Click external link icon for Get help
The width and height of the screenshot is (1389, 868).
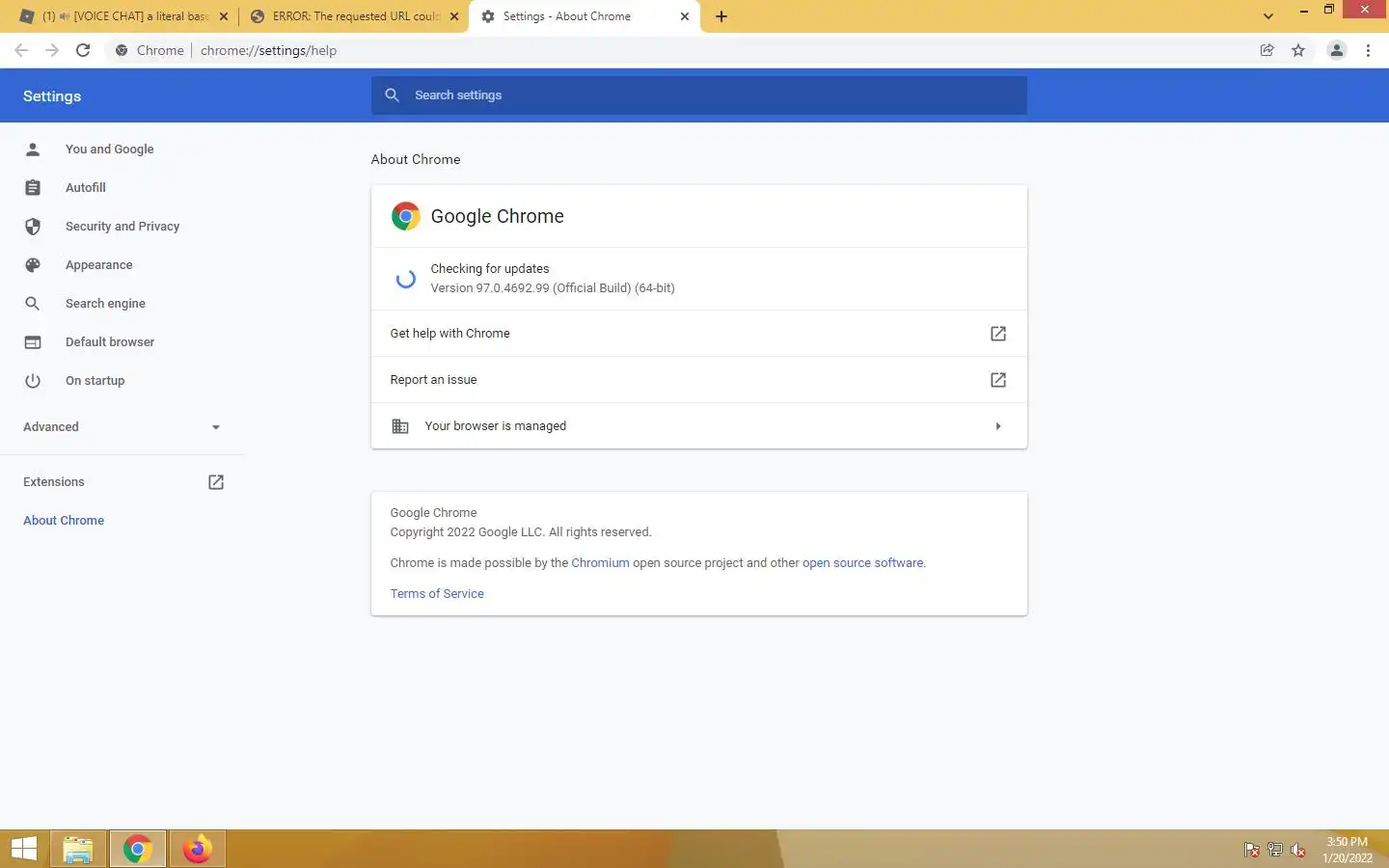coord(998,333)
